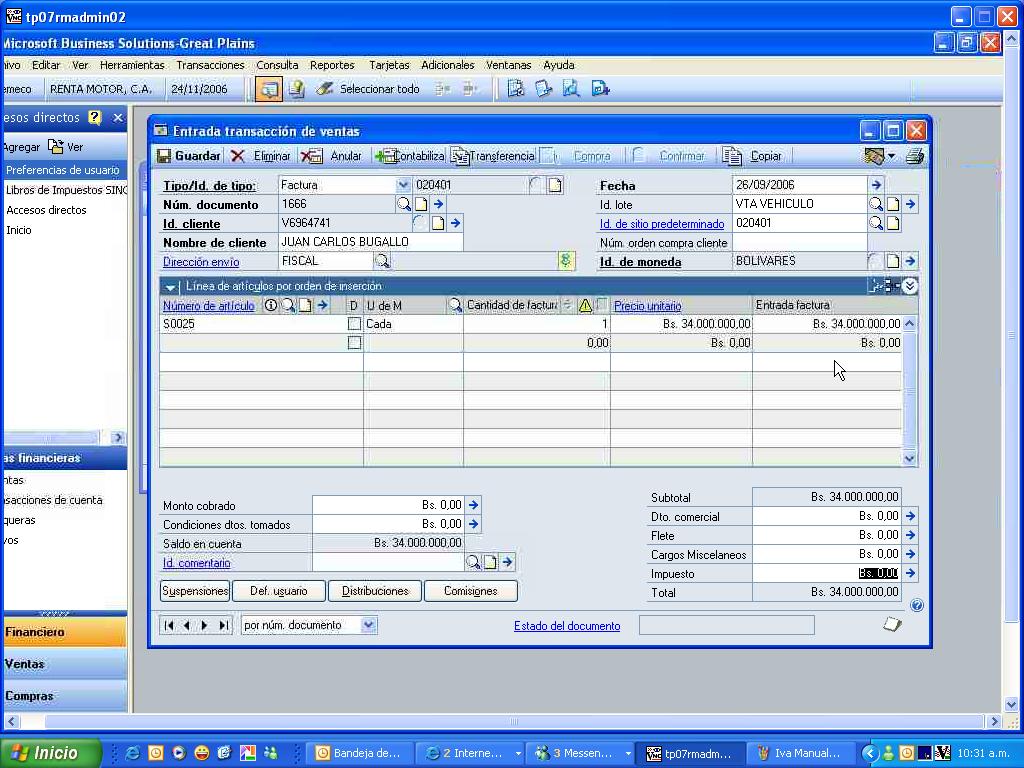Open lookup magnifier for Dirección envío
This screenshot has height=768, width=1024.
tap(382, 261)
